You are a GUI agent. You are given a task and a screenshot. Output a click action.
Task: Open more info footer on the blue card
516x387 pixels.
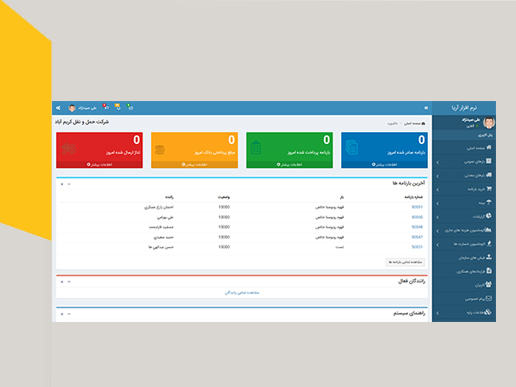384,165
